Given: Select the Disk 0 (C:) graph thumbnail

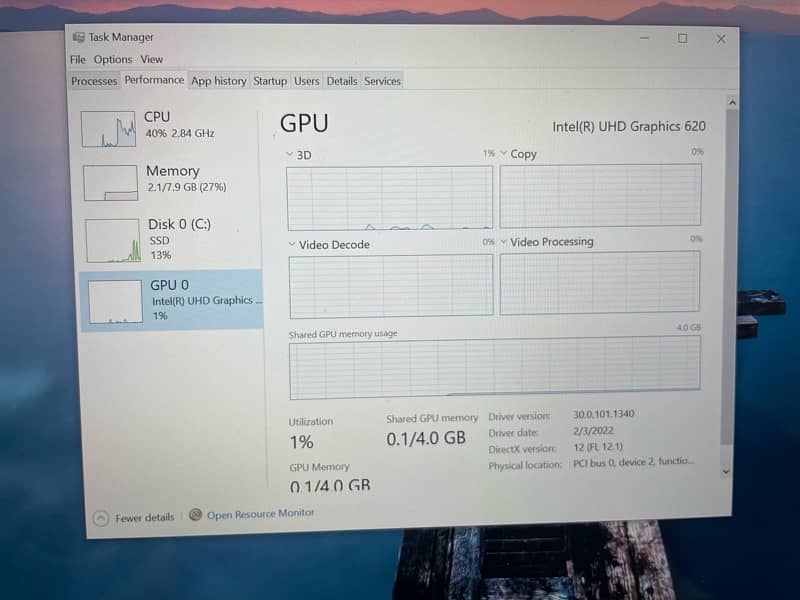Looking at the screenshot, I should pos(112,240).
